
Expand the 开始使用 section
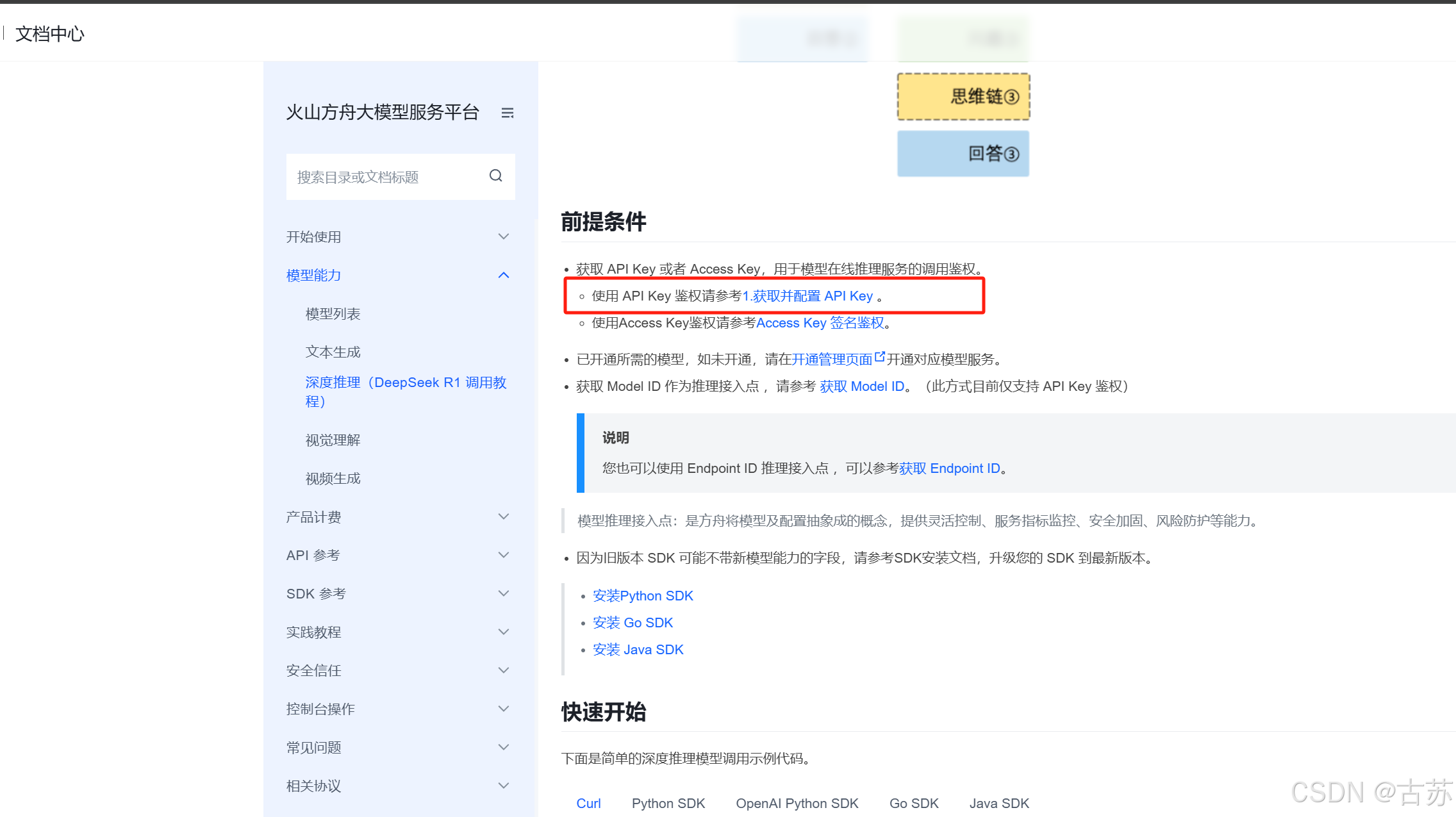coord(504,236)
